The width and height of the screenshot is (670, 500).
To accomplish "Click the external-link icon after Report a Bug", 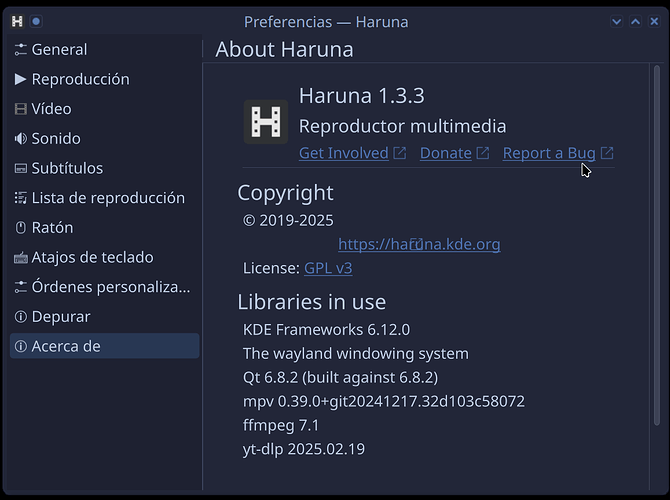I will point(607,153).
